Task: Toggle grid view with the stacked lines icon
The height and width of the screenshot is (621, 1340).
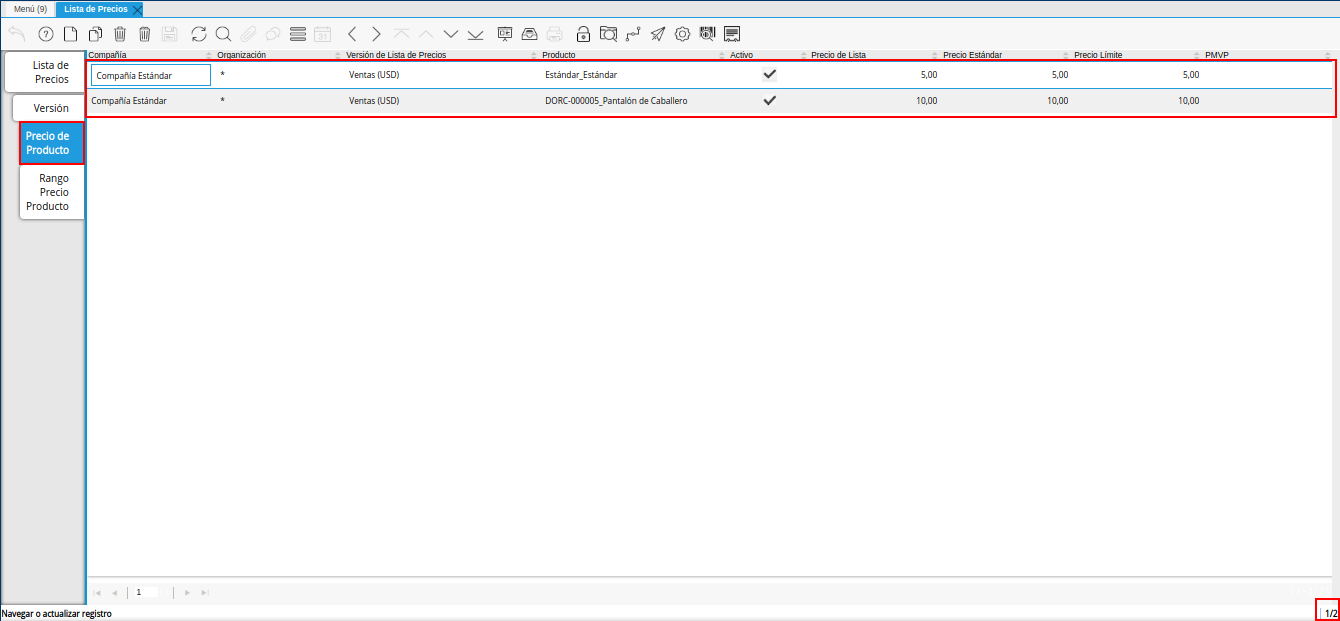Action: coord(297,34)
